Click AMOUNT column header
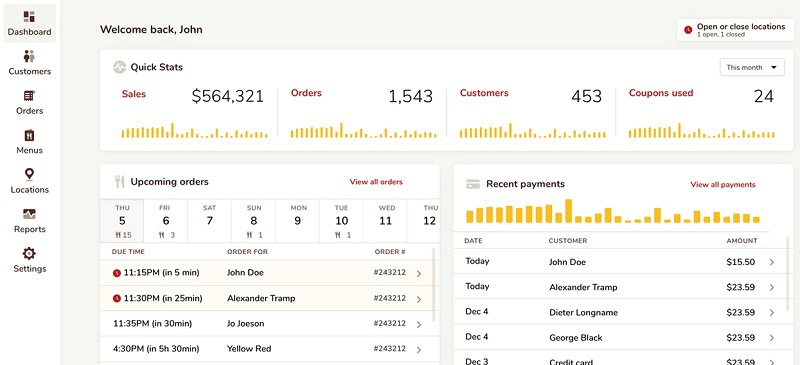The image size is (800, 365). point(742,240)
